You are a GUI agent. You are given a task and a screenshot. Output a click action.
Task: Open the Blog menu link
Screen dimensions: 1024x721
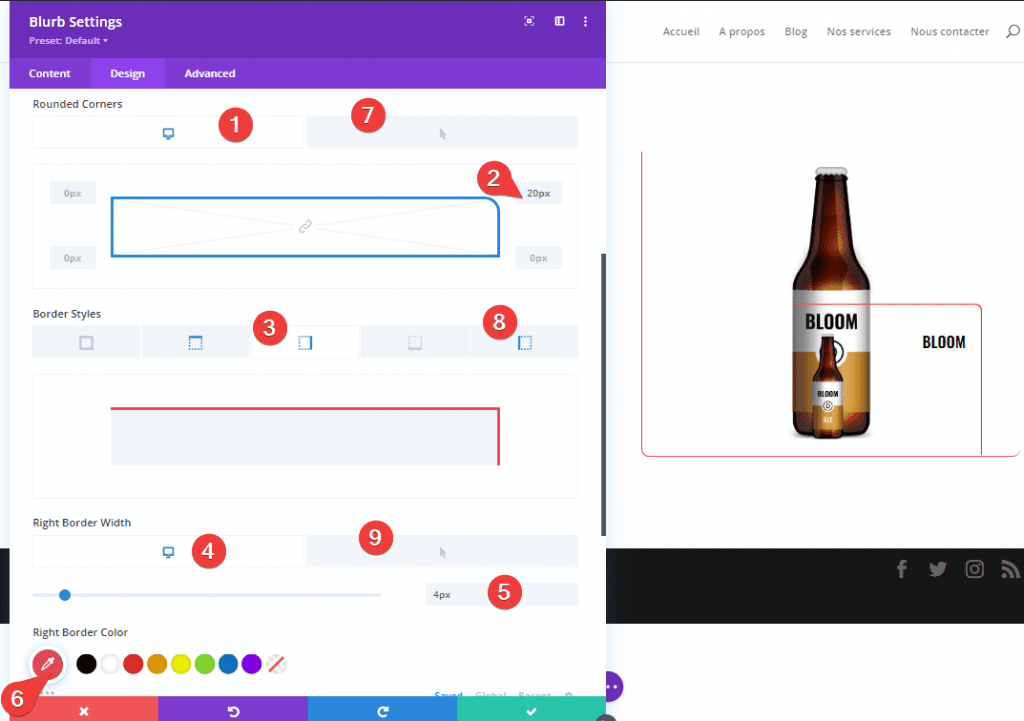(796, 31)
